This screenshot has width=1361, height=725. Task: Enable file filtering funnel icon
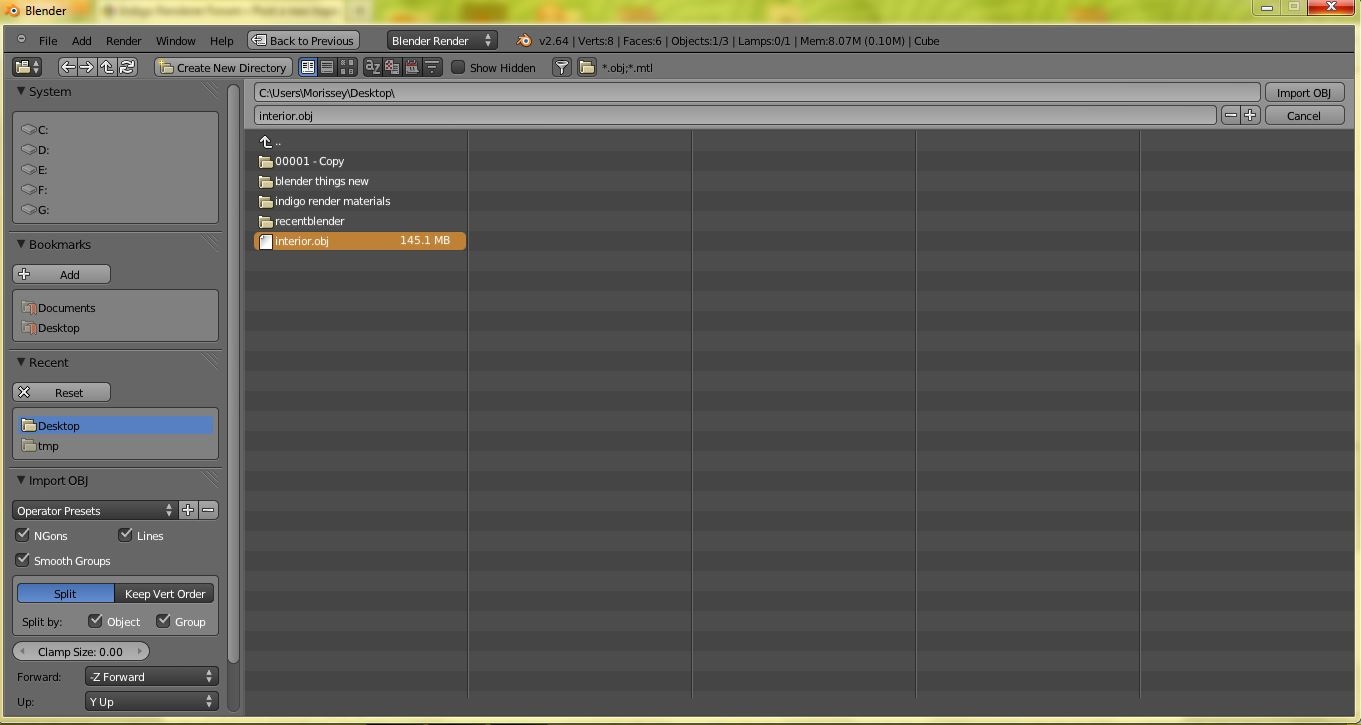(x=562, y=67)
